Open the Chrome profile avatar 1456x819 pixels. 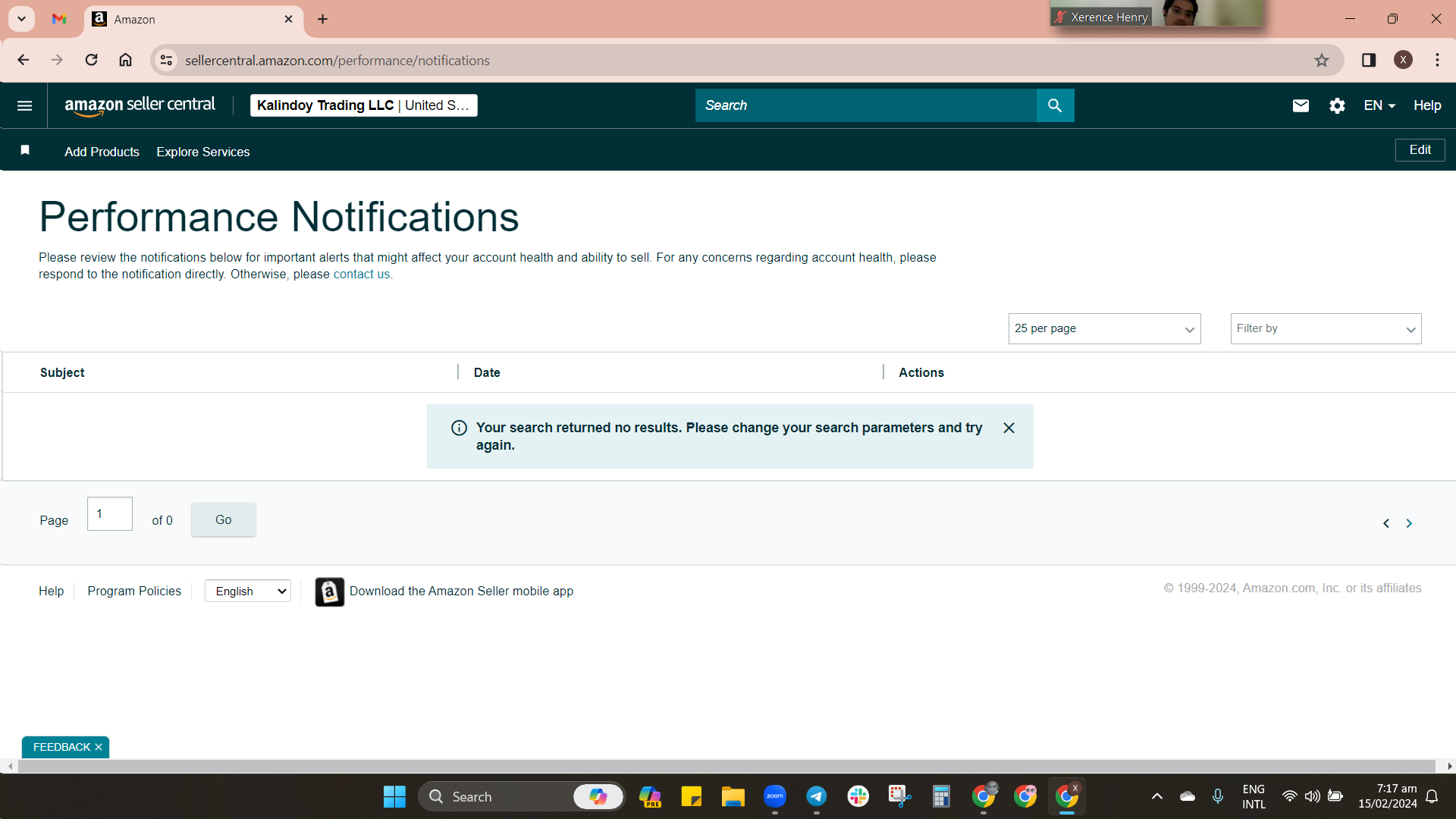point(1403,60)
